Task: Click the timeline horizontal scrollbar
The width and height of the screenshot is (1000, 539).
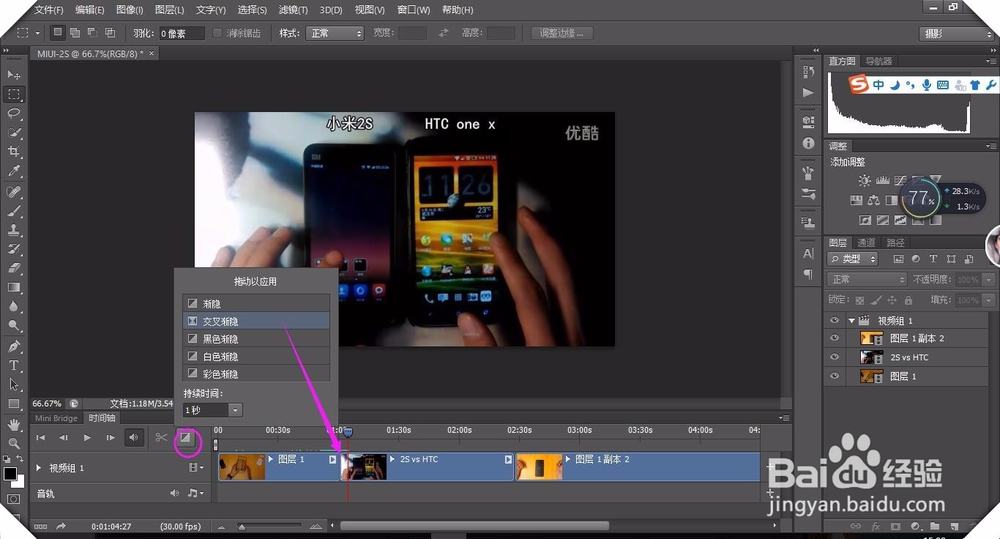Action: (474, 526)
